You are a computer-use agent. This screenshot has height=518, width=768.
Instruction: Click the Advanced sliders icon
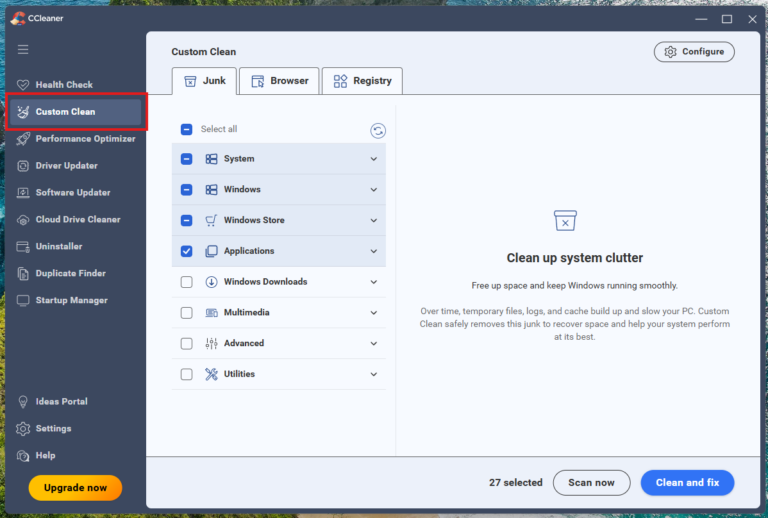(x=211, y=343)
